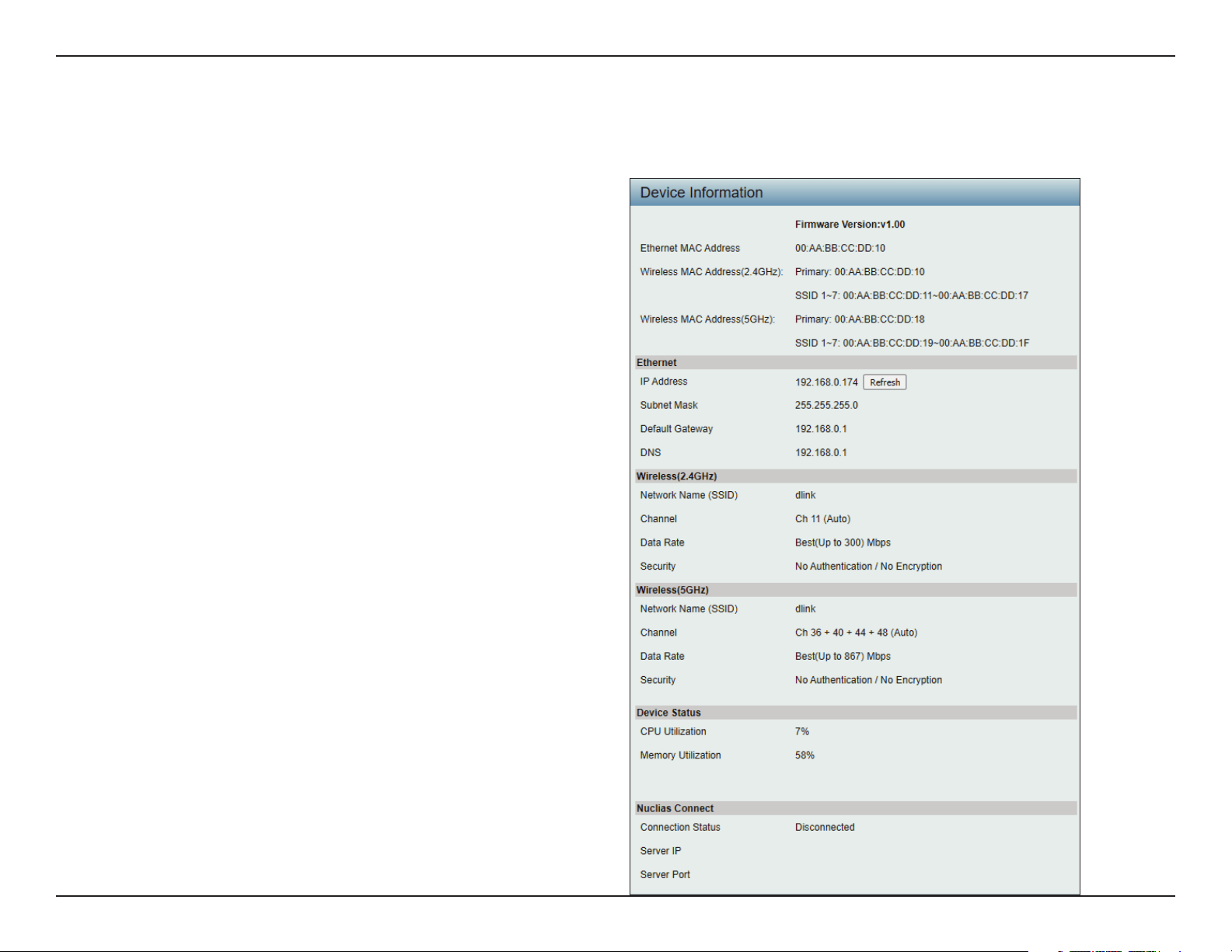Select dlink SSID value under Wireless(5GHz)
1232x952 pixels.
[805, 609]
